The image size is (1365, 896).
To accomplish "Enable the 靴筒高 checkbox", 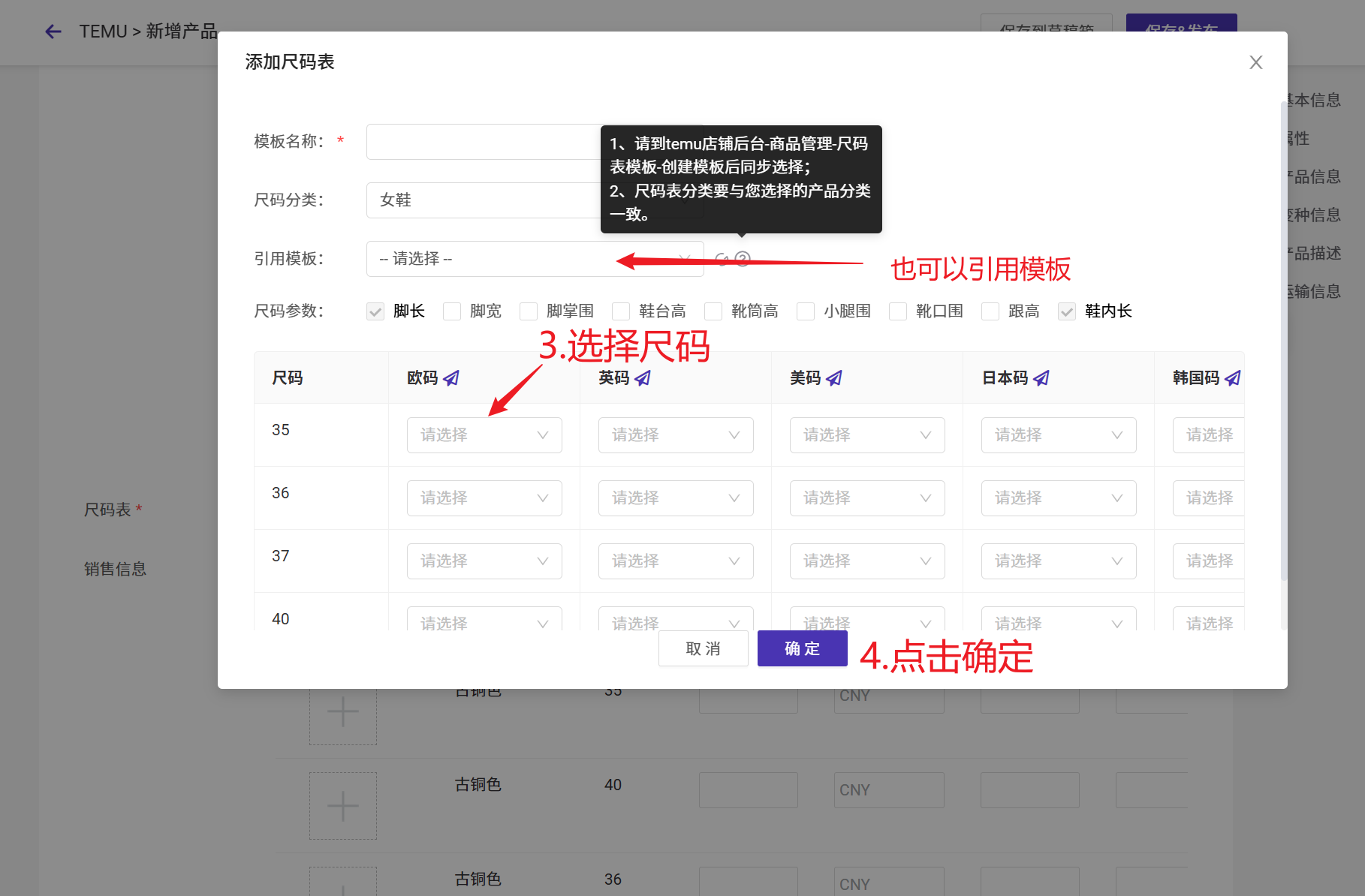I will point(713,311).
